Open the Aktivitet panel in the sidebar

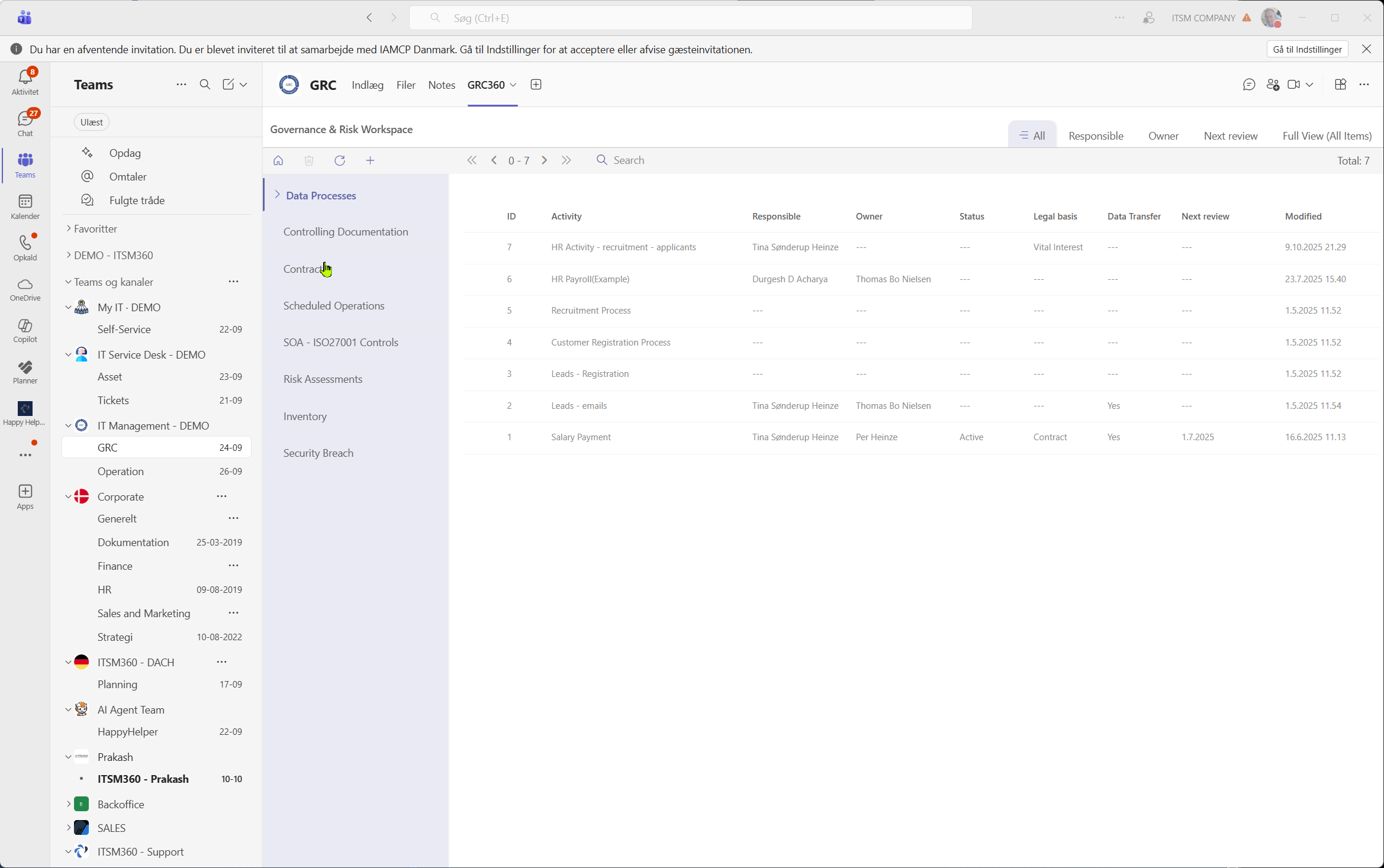click(x=25, y=80)
